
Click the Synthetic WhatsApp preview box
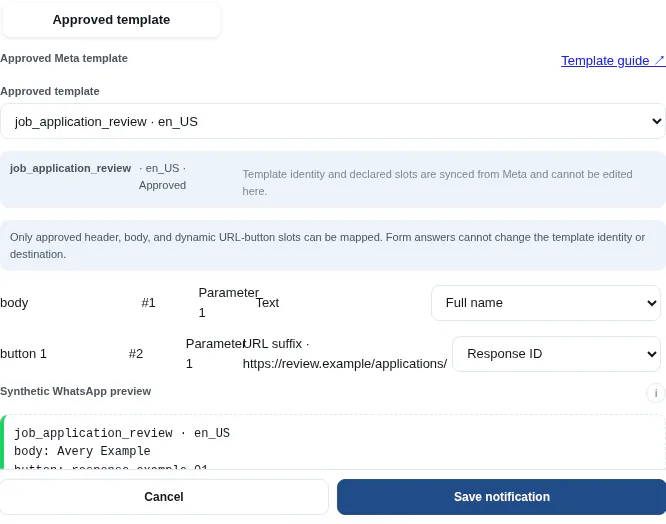pos(333,442)
